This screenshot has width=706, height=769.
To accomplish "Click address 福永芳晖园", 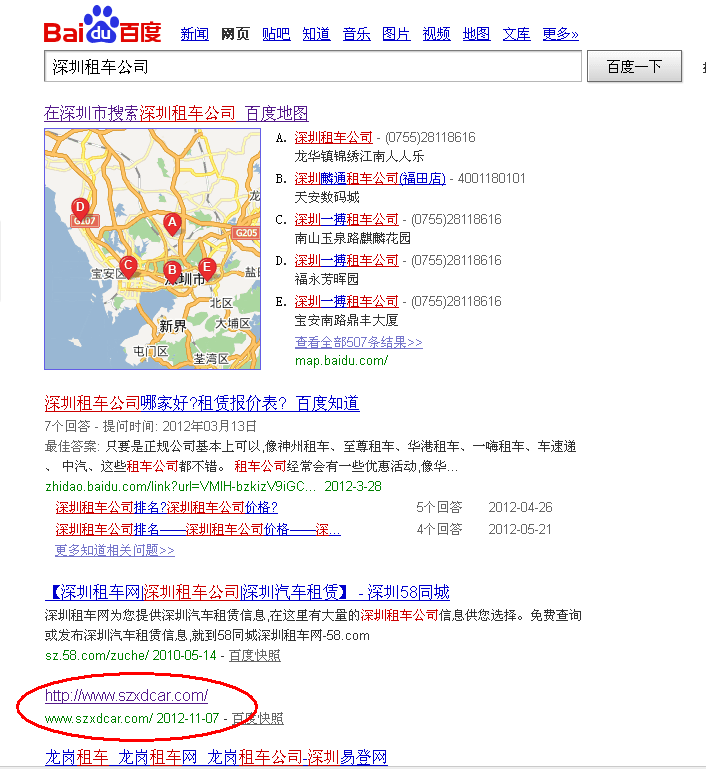I will click(x=327, y=279).
